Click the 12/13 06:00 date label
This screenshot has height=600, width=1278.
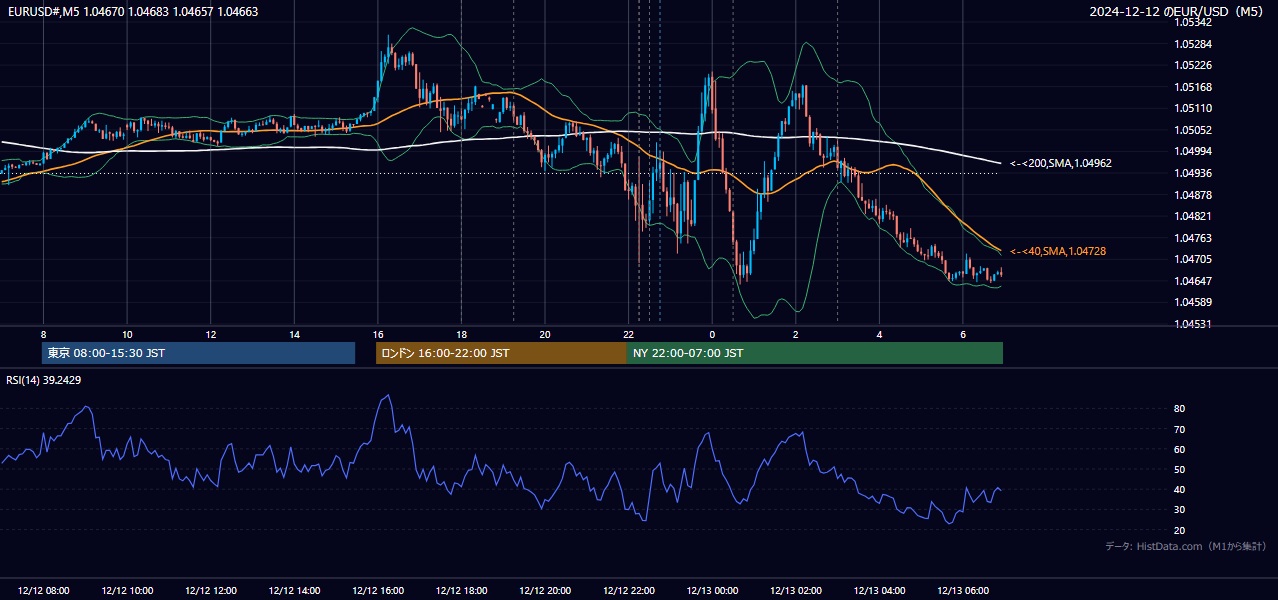pos(963,591)
